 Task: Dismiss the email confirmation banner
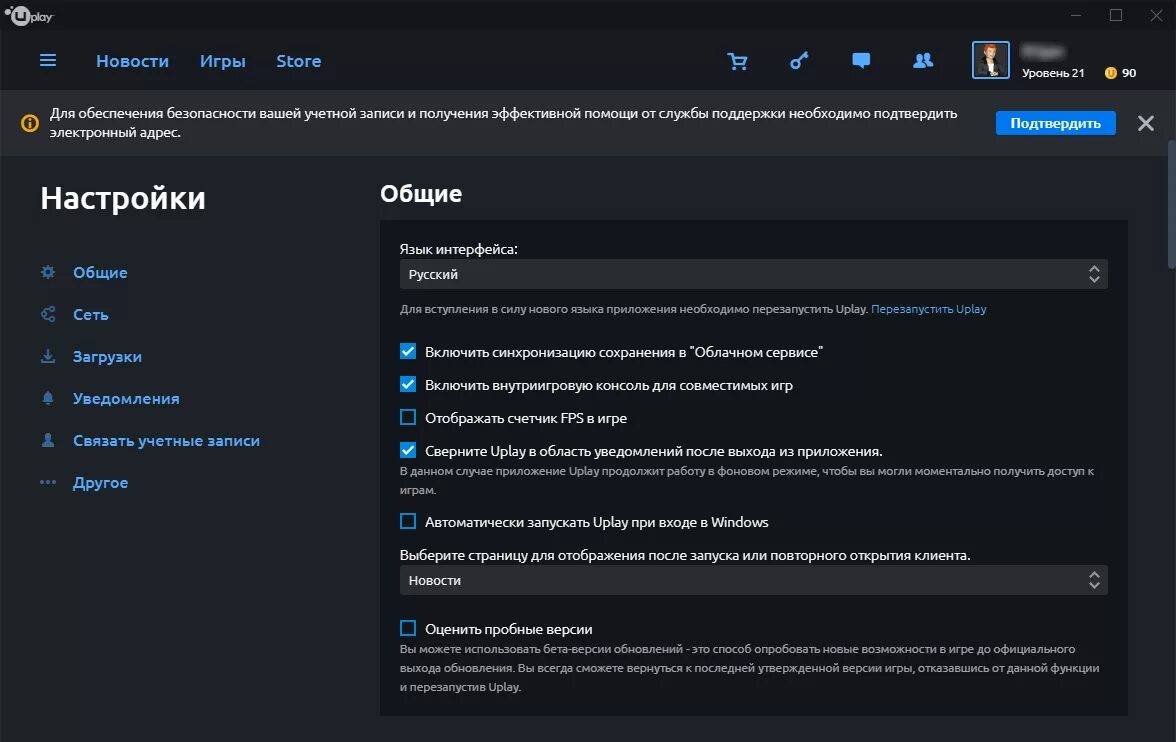point(1145,123)
